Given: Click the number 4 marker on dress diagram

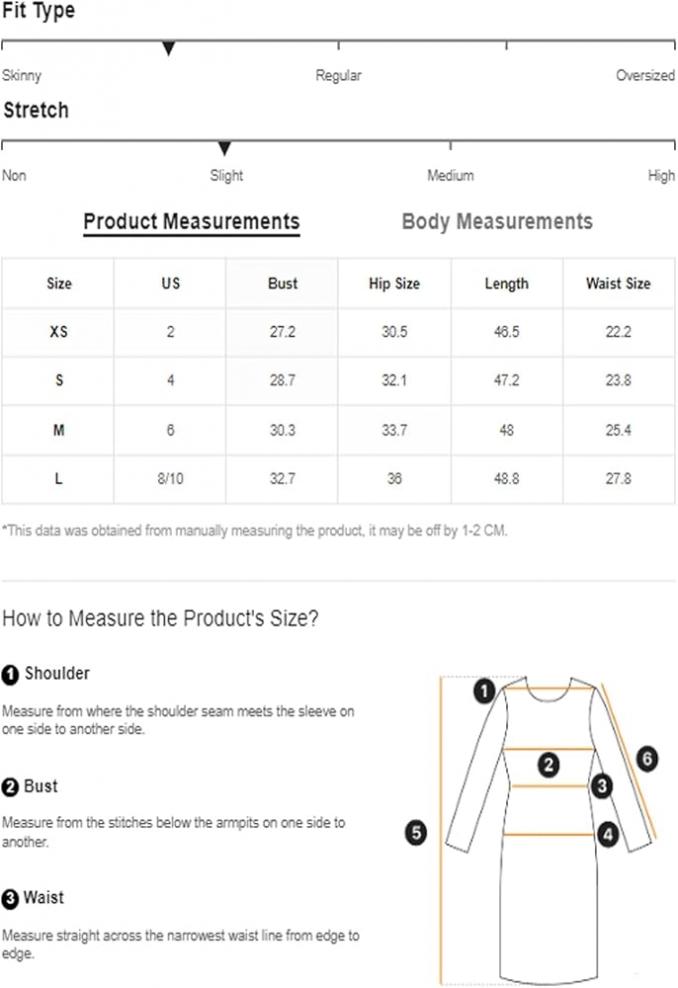Looking at the screenshot, I should pyautogui.click(x=607, y=835).
